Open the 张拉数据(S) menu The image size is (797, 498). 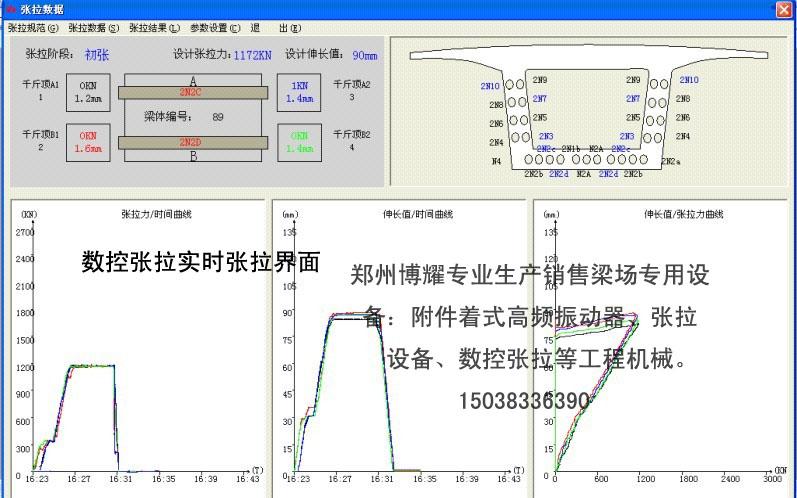pos(94,28)
